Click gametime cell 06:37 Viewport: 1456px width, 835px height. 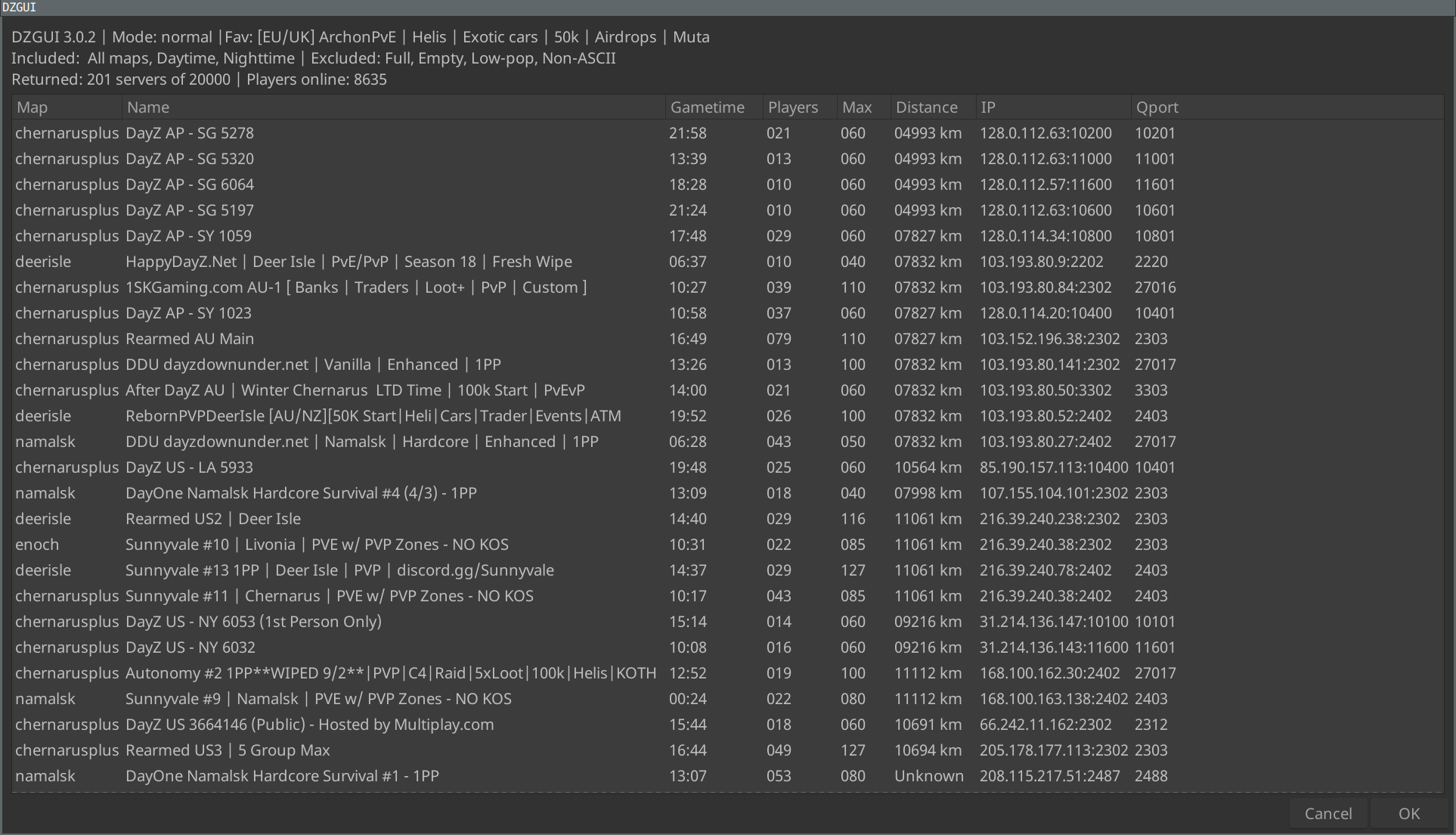(x=688, y=262)
